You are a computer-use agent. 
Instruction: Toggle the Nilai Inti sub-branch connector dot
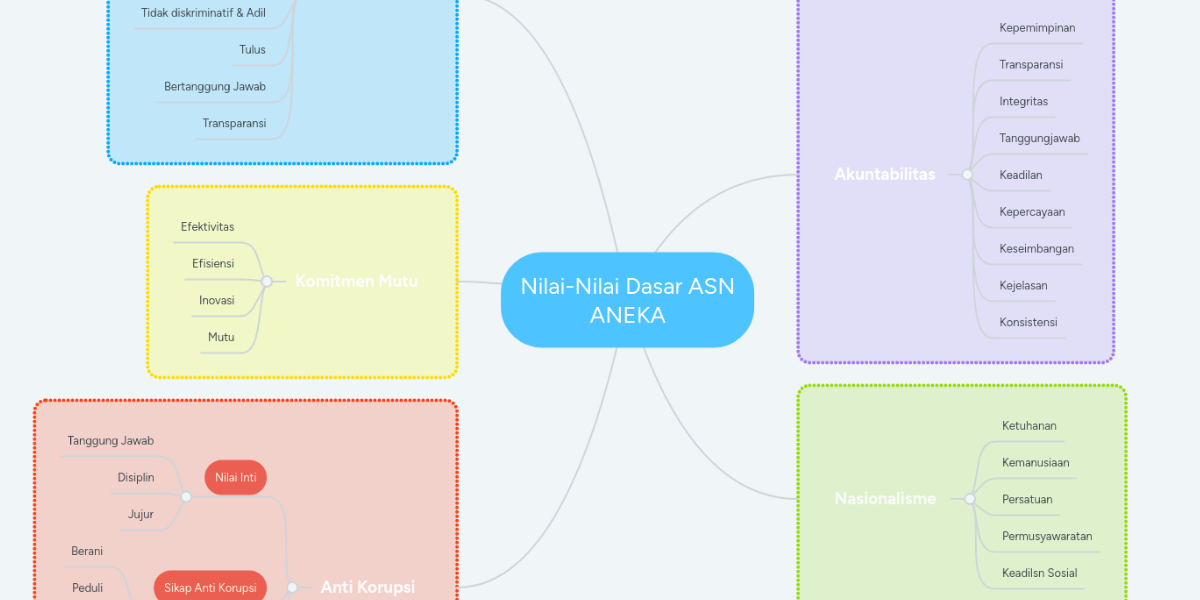click(x=186, y=495)
